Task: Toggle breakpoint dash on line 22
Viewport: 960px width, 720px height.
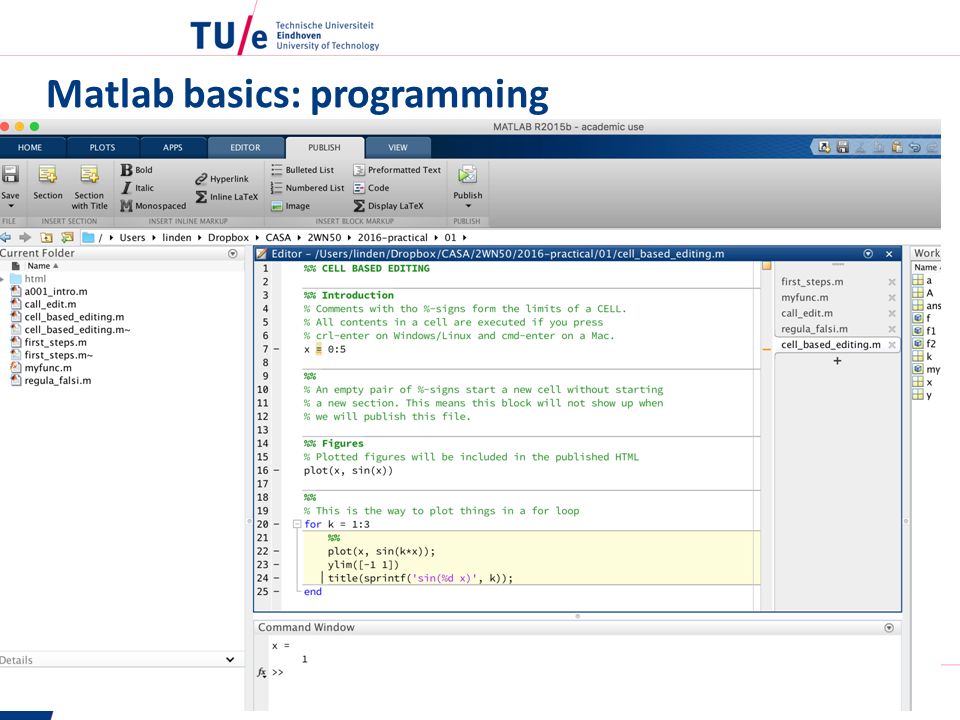Action: pyautogui.click(x=276, y=551)
